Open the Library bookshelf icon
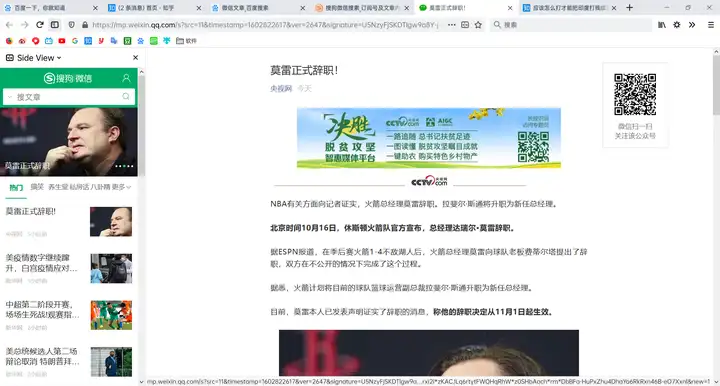 (662, 25)
